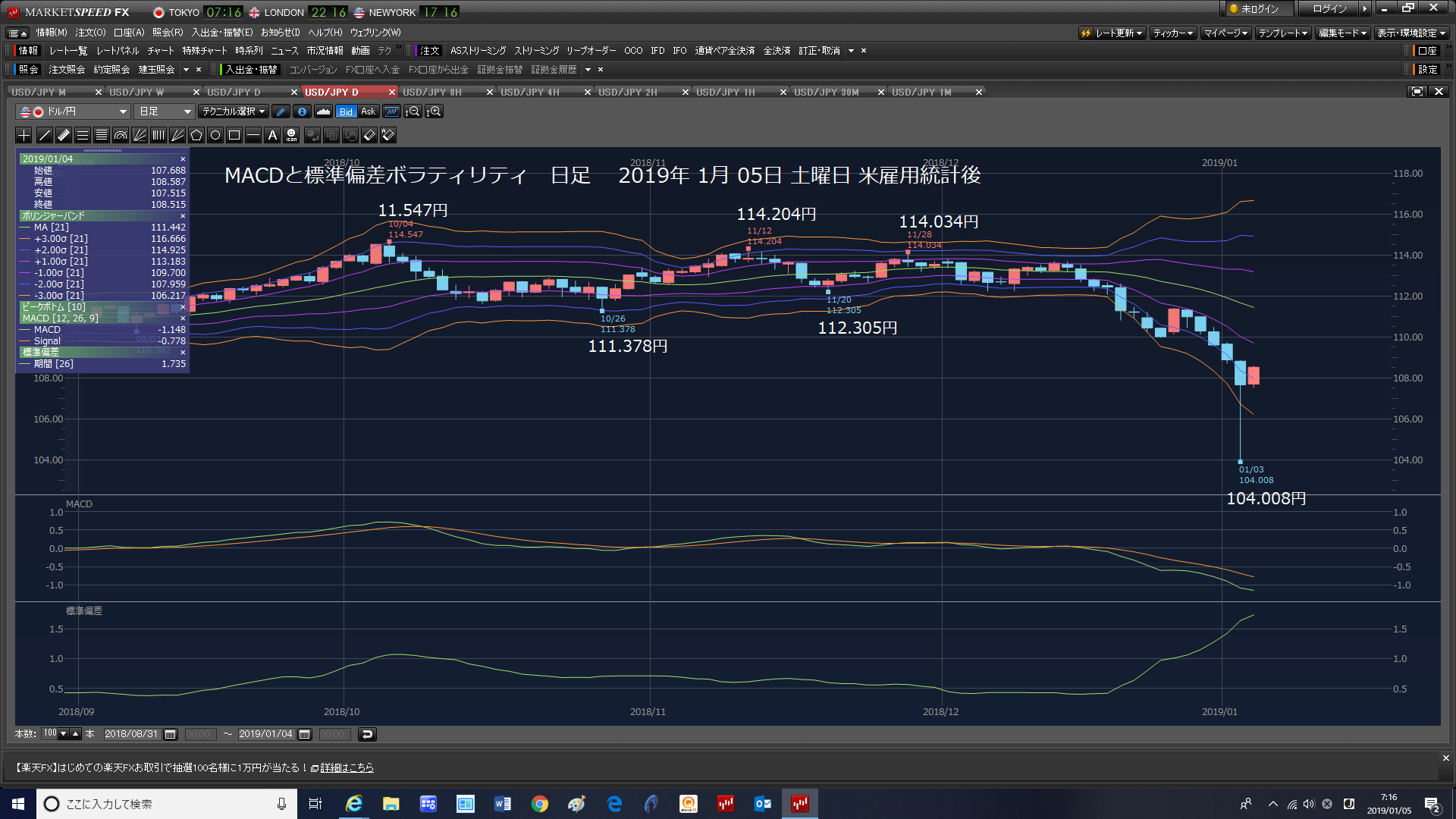Click the Windows search box
The width and height of the screenshot is (1456, 819).
point(167,804)
